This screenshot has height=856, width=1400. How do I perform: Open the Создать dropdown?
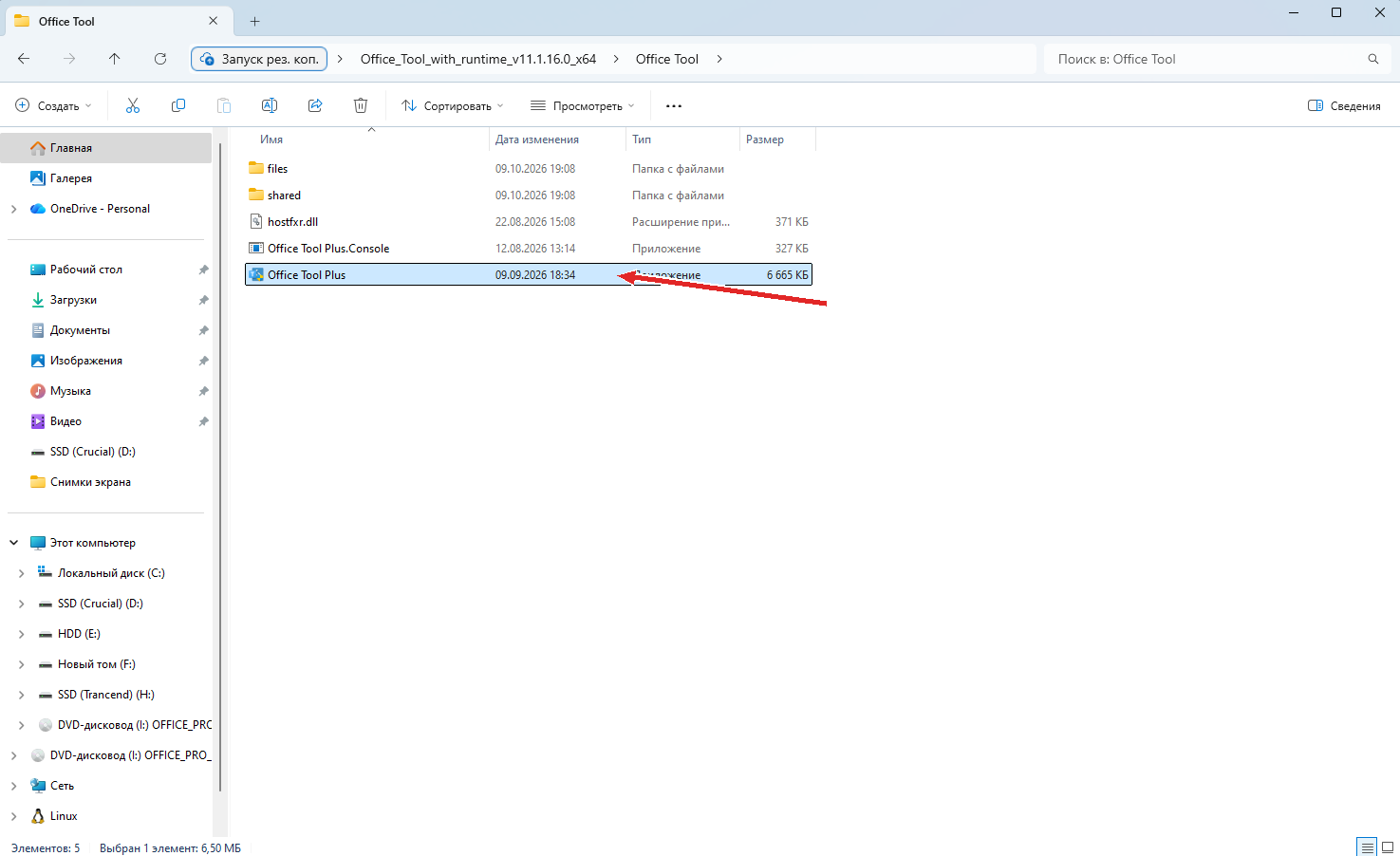54,105
